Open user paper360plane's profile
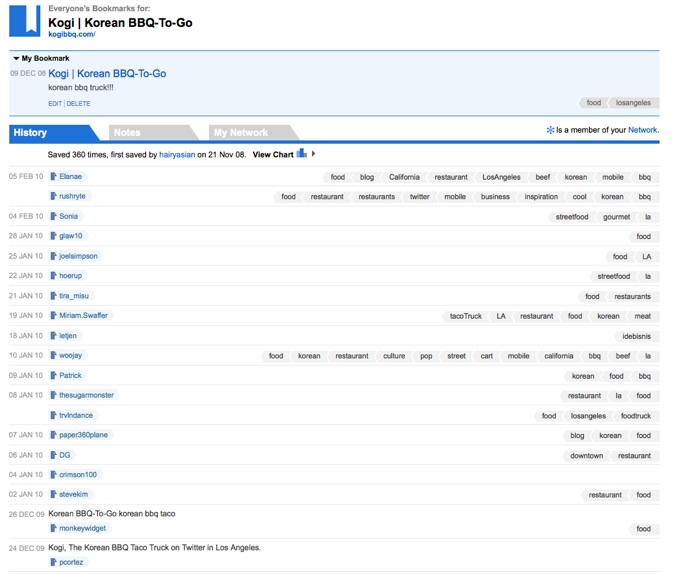This screenshot has width=674, height=574. [x=83, y=435]
